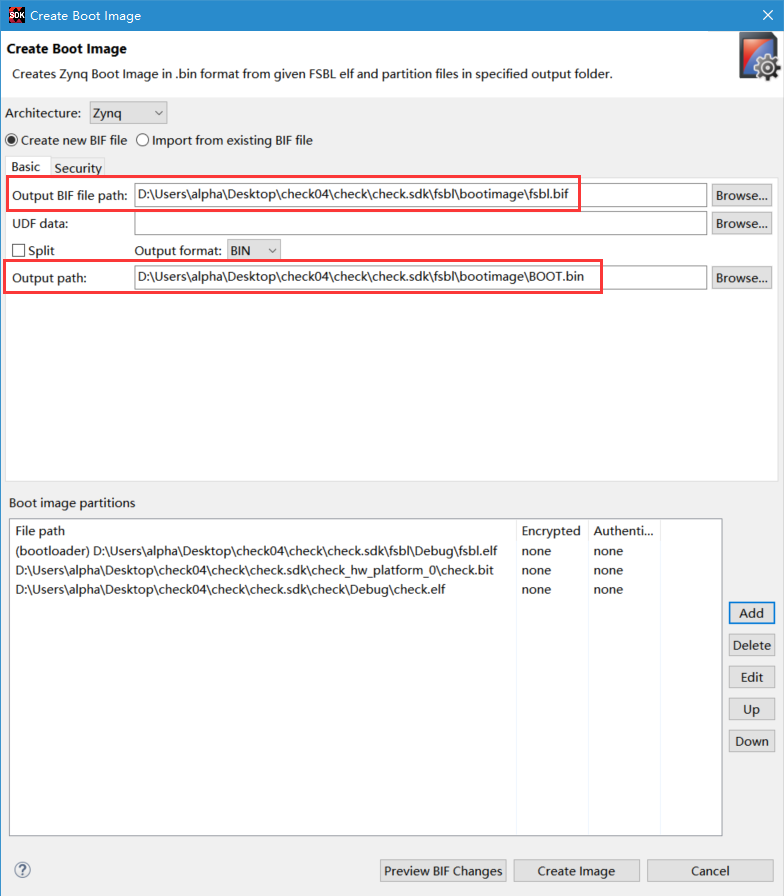Click the SDK title bar icon

(17, 15)
